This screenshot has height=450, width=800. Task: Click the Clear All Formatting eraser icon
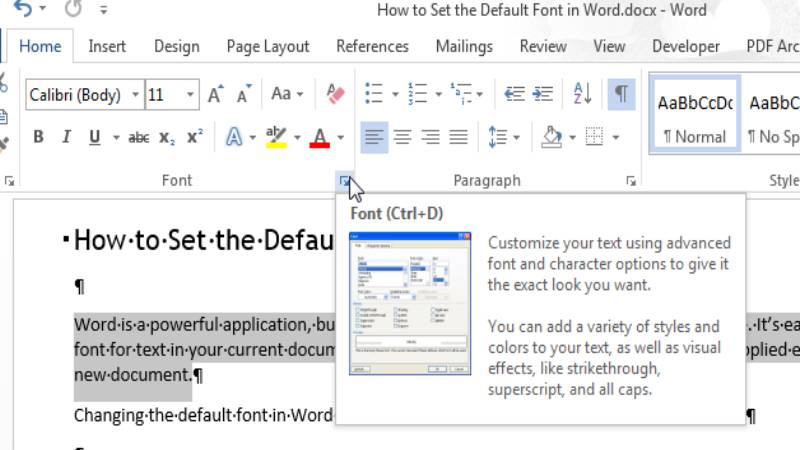point(336,94)
